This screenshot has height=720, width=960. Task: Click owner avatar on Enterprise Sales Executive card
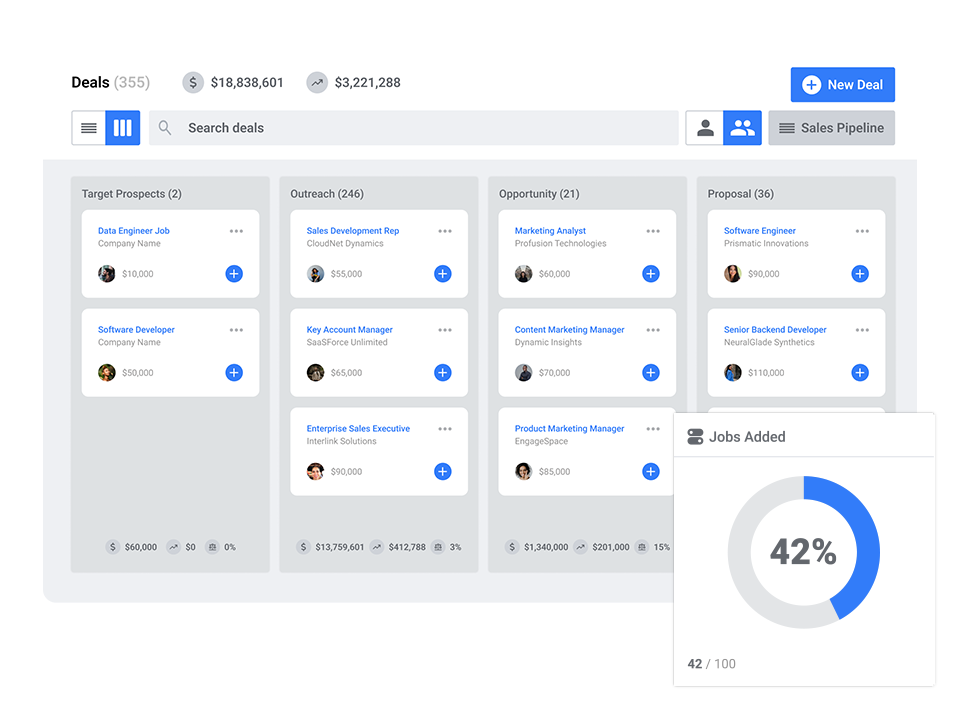(x=316, y=472)
